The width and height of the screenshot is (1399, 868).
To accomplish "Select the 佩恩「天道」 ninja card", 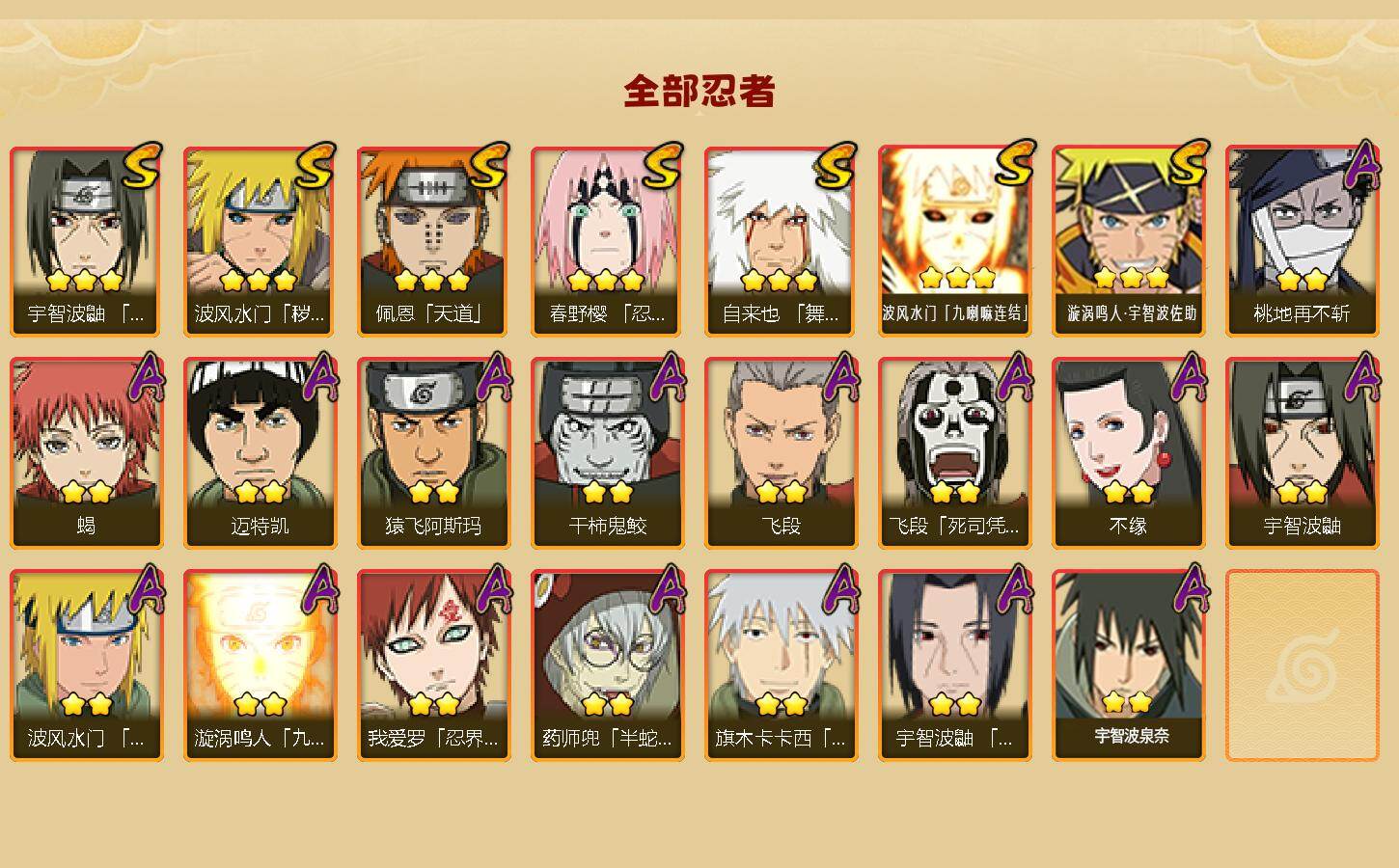I will tap(433, 241).
